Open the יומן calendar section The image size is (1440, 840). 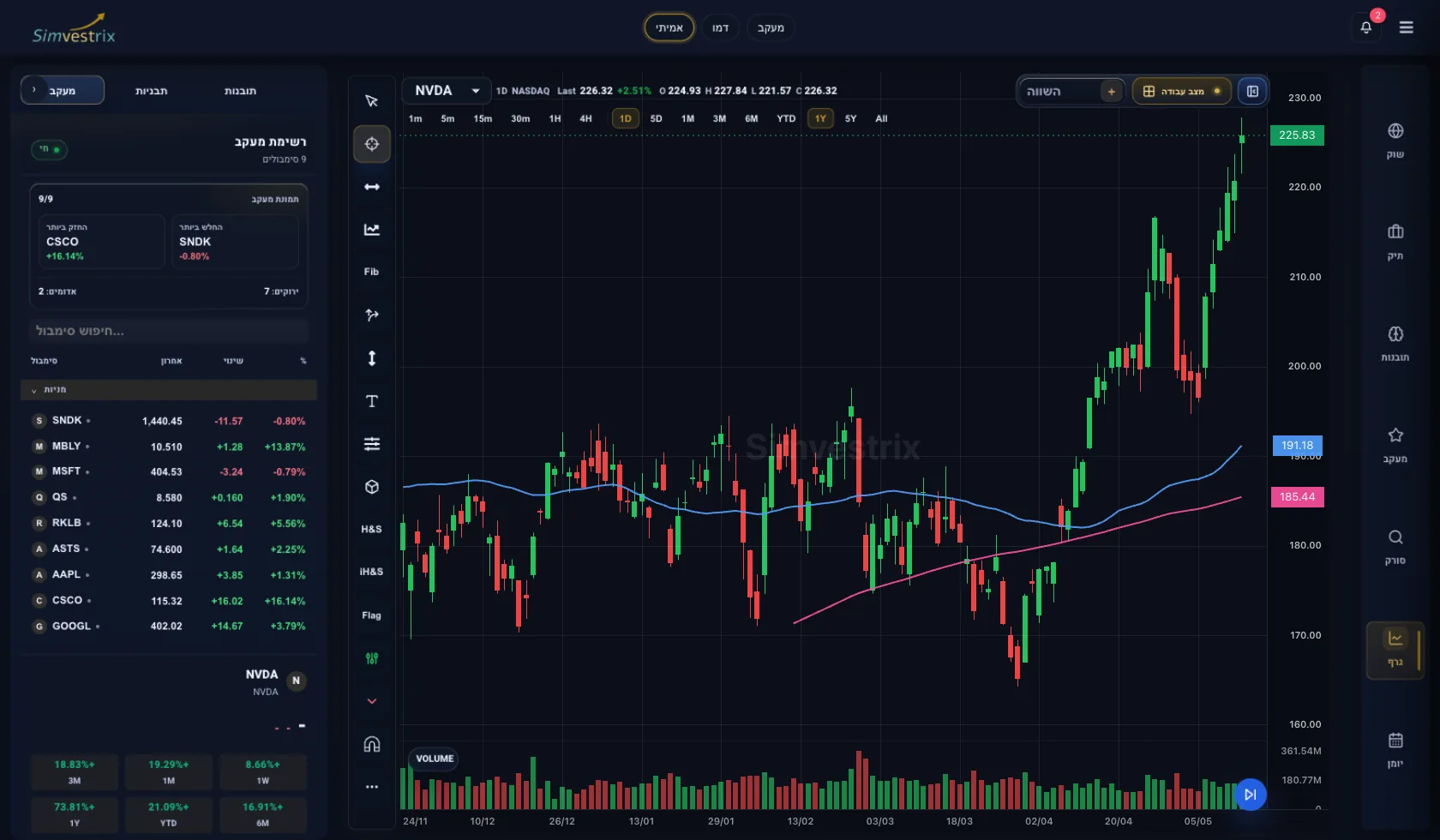click(x=1395, y=750)
